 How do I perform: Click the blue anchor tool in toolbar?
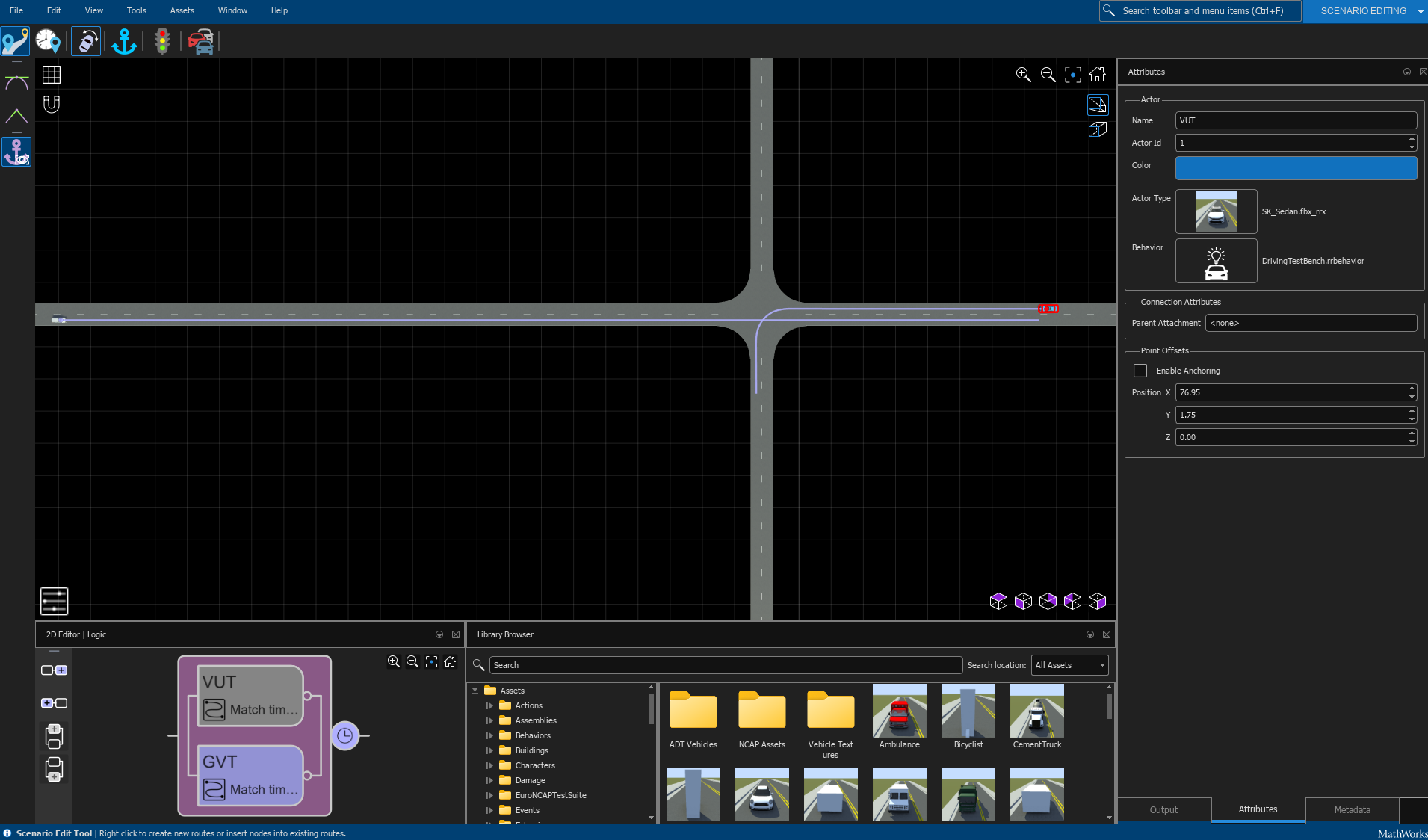124,41
